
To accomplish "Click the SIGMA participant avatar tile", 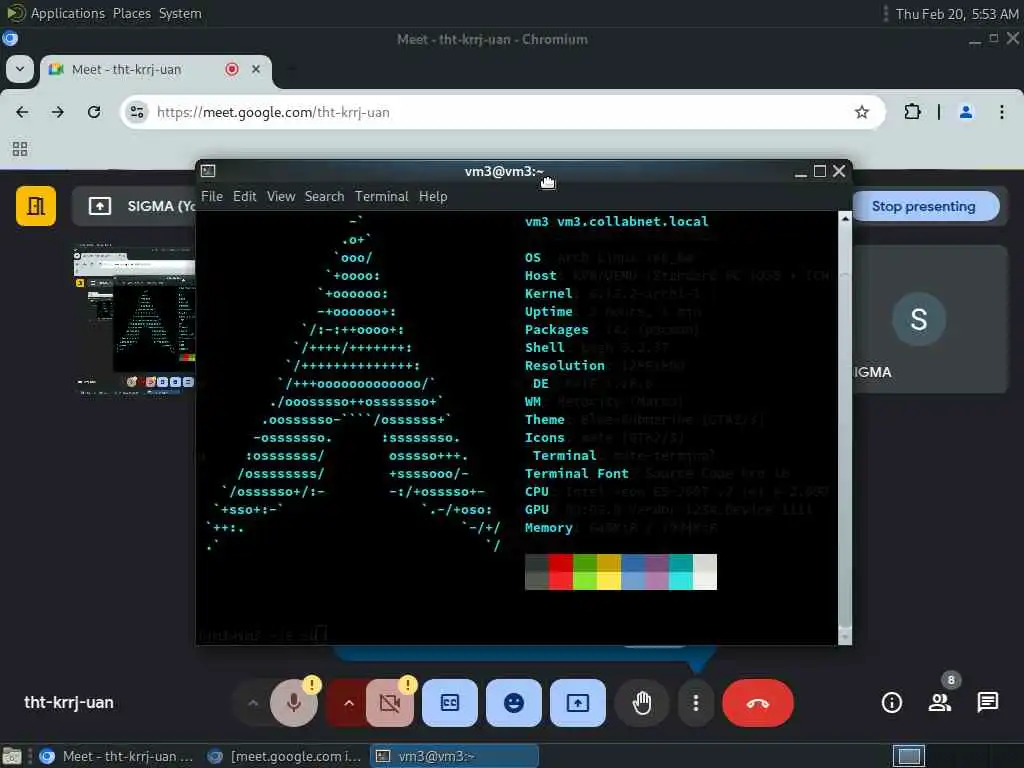I will click(918, 319).
